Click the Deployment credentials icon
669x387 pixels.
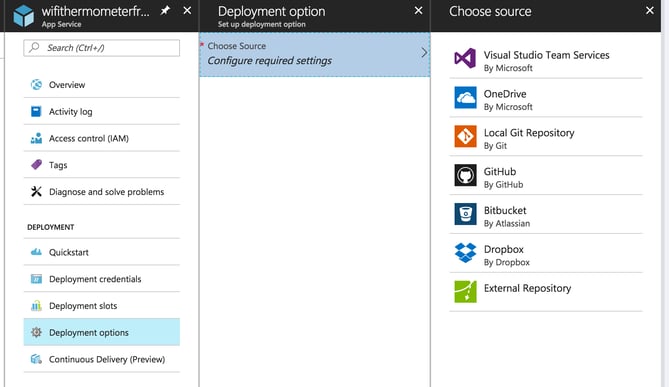tap(36, 279)
